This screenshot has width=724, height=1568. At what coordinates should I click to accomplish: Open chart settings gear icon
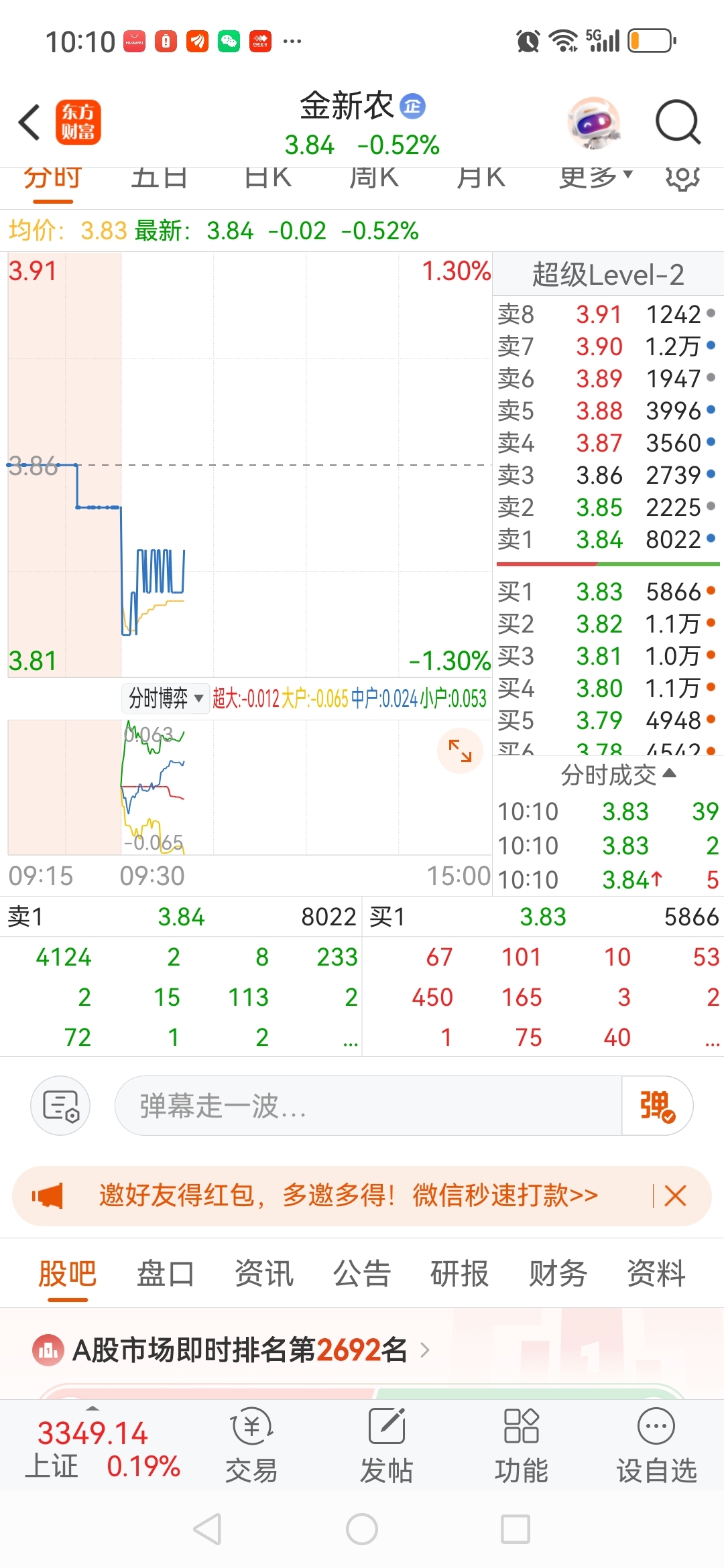[682, 178]
